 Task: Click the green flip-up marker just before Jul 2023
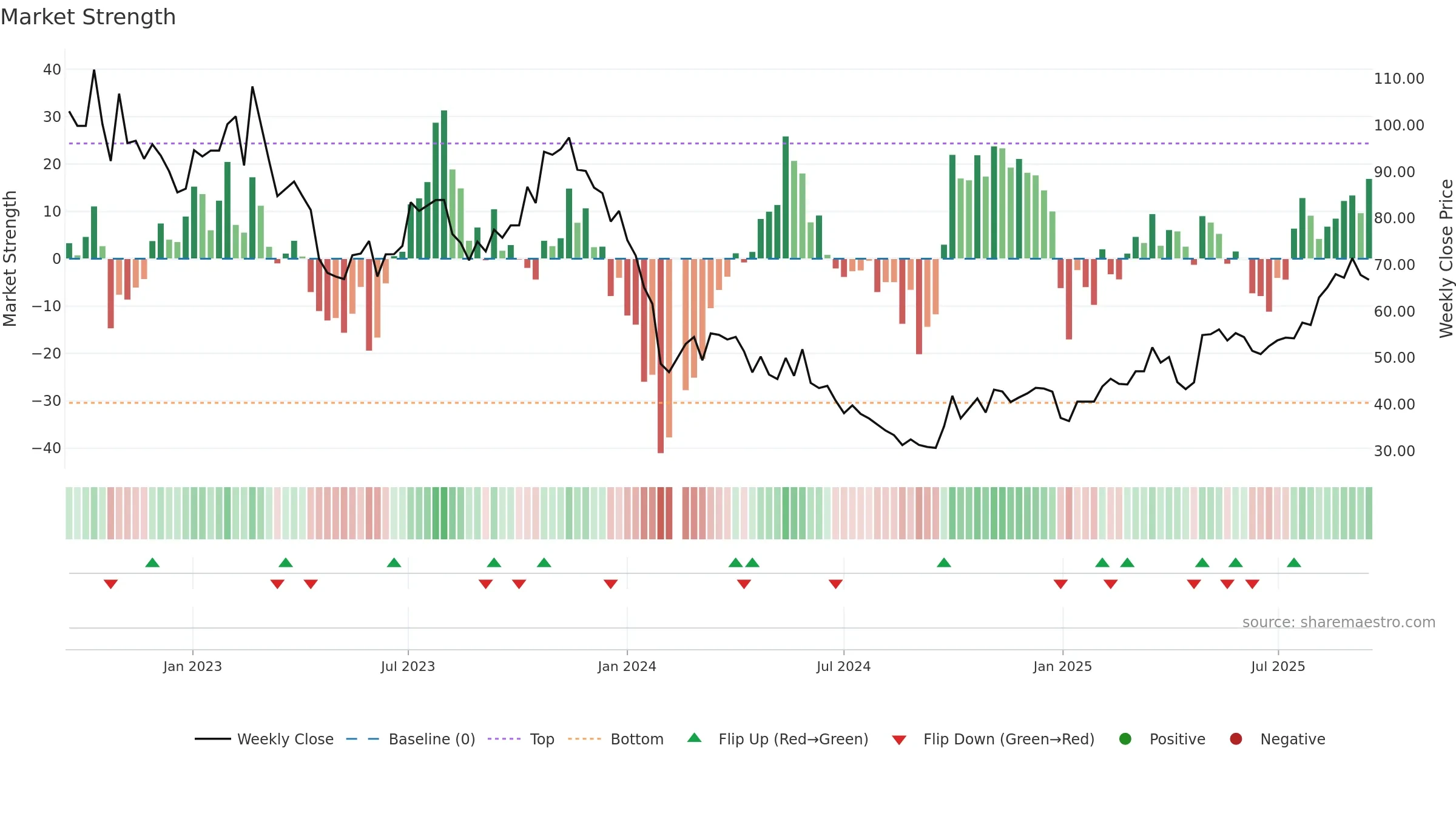pos(394,562)
